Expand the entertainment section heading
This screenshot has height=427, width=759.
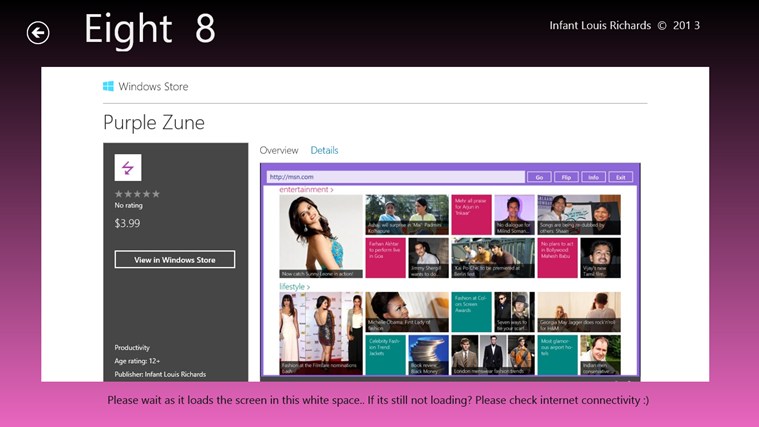click(306, 188)
